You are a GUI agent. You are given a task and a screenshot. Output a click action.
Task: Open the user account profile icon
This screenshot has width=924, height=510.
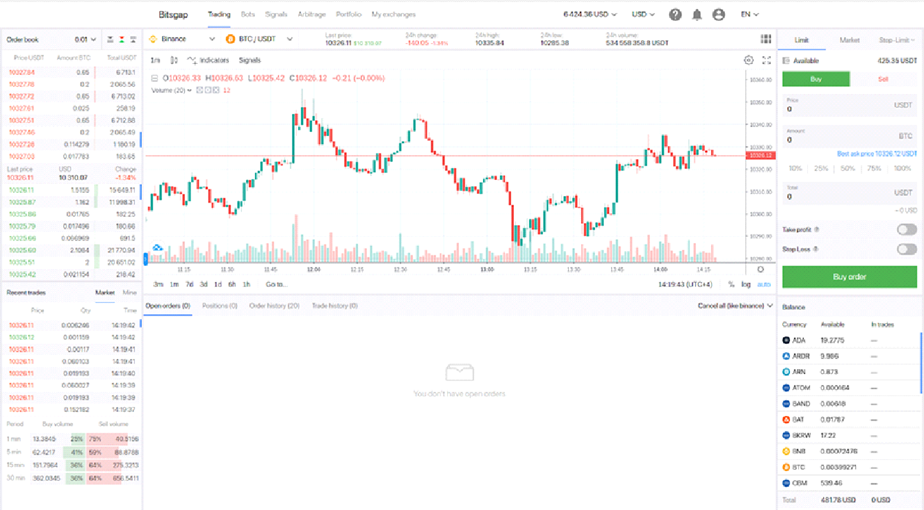719,15
